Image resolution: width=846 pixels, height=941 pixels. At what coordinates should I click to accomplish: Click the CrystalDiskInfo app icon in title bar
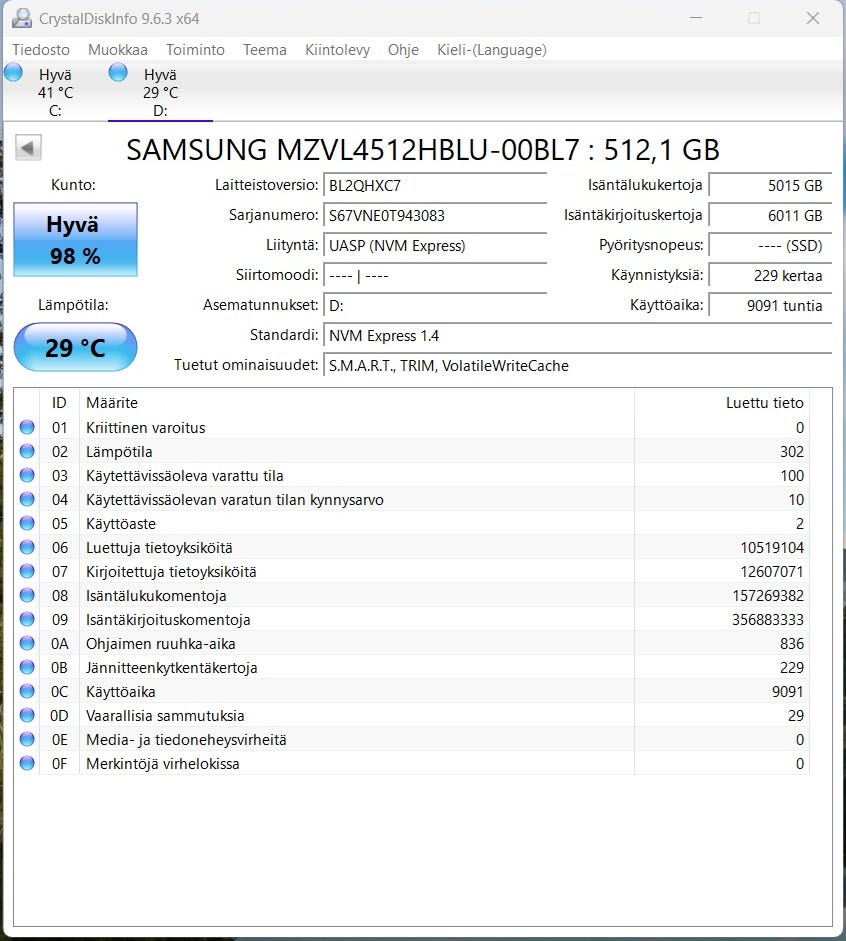click(22, 18)
